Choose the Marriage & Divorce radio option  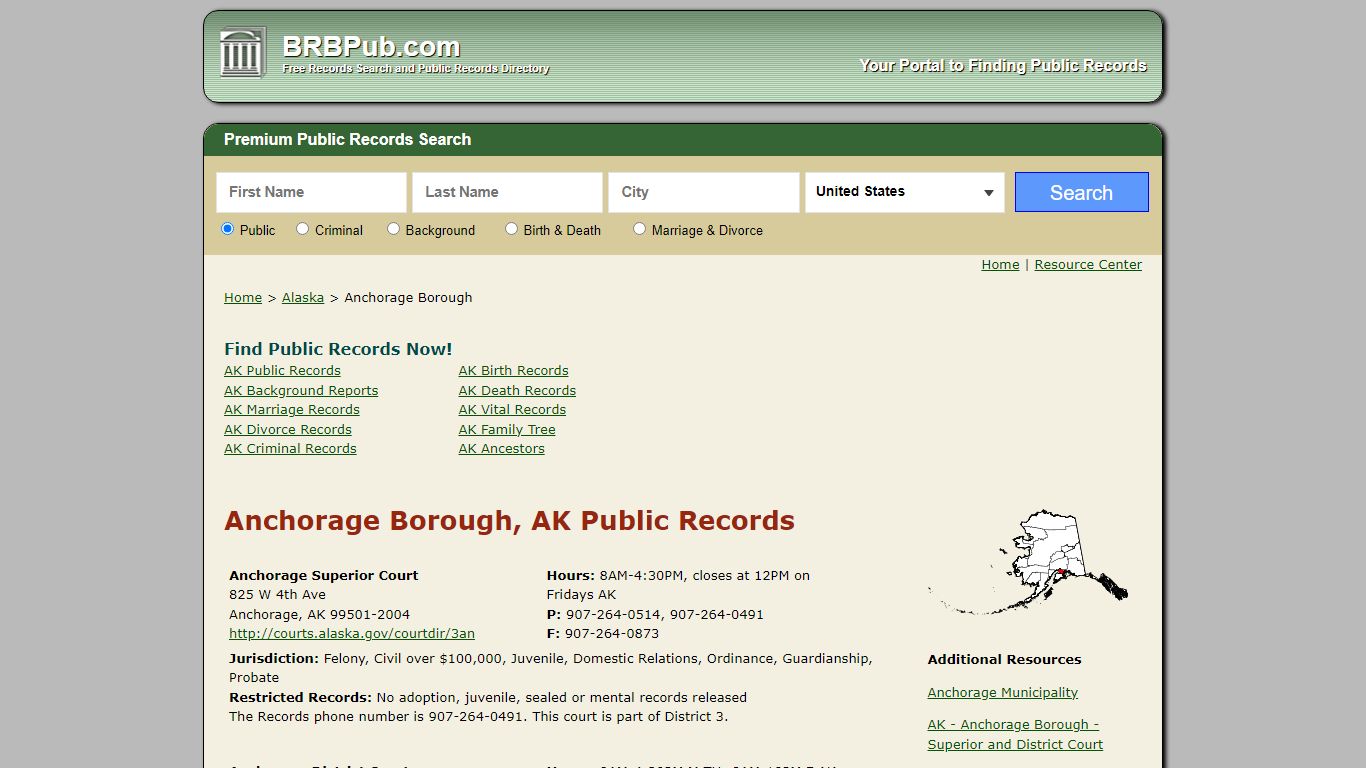(x=639, y=229)
